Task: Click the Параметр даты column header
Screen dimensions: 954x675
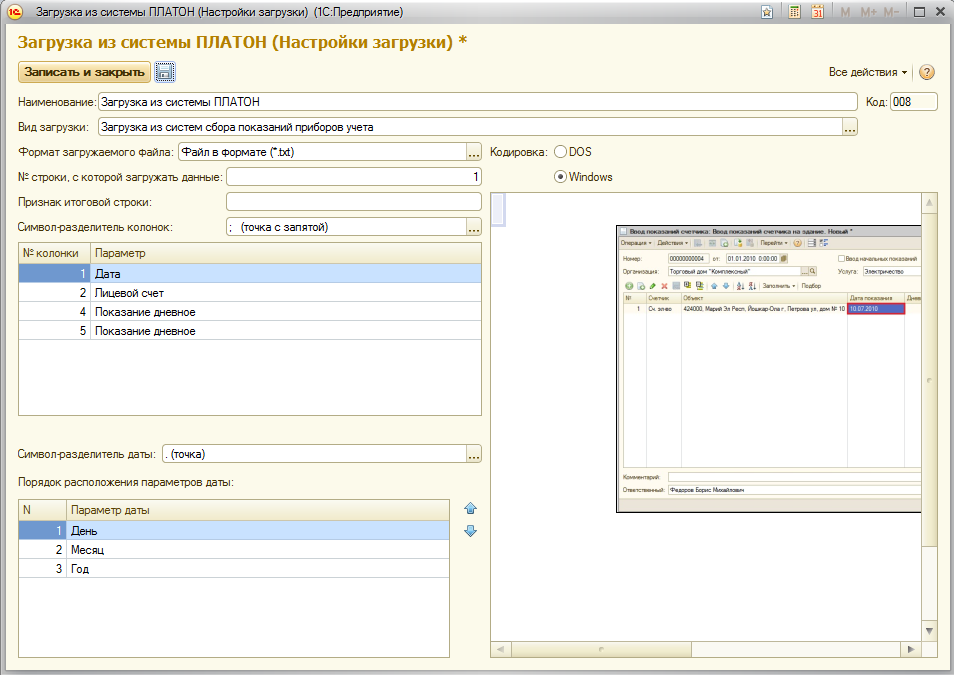Action: [258, 510]
